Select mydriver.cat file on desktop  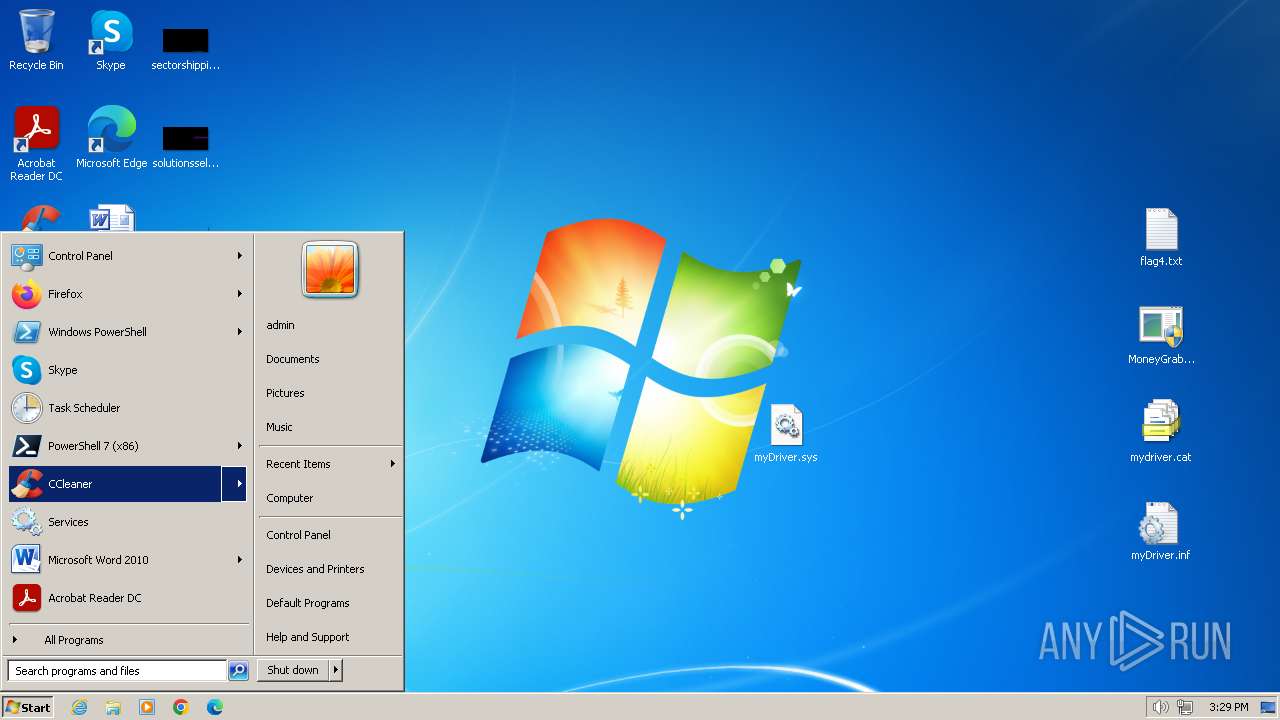[x=1161, y=433]
